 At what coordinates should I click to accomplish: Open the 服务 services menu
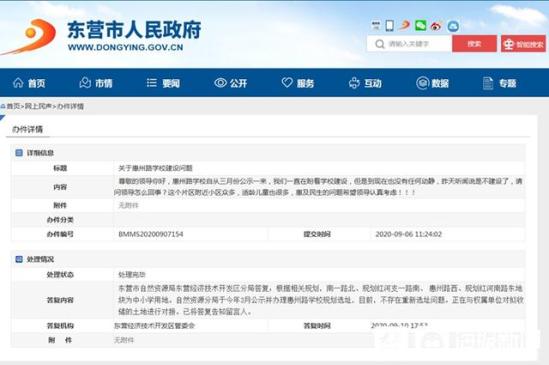pos(298,83)
